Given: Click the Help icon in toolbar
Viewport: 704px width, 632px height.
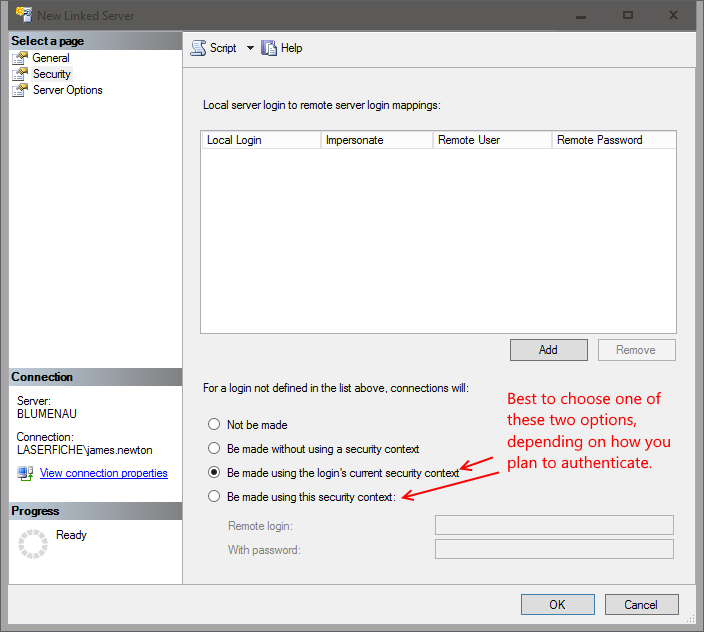Looking at the screenshot, I should 269,48.
